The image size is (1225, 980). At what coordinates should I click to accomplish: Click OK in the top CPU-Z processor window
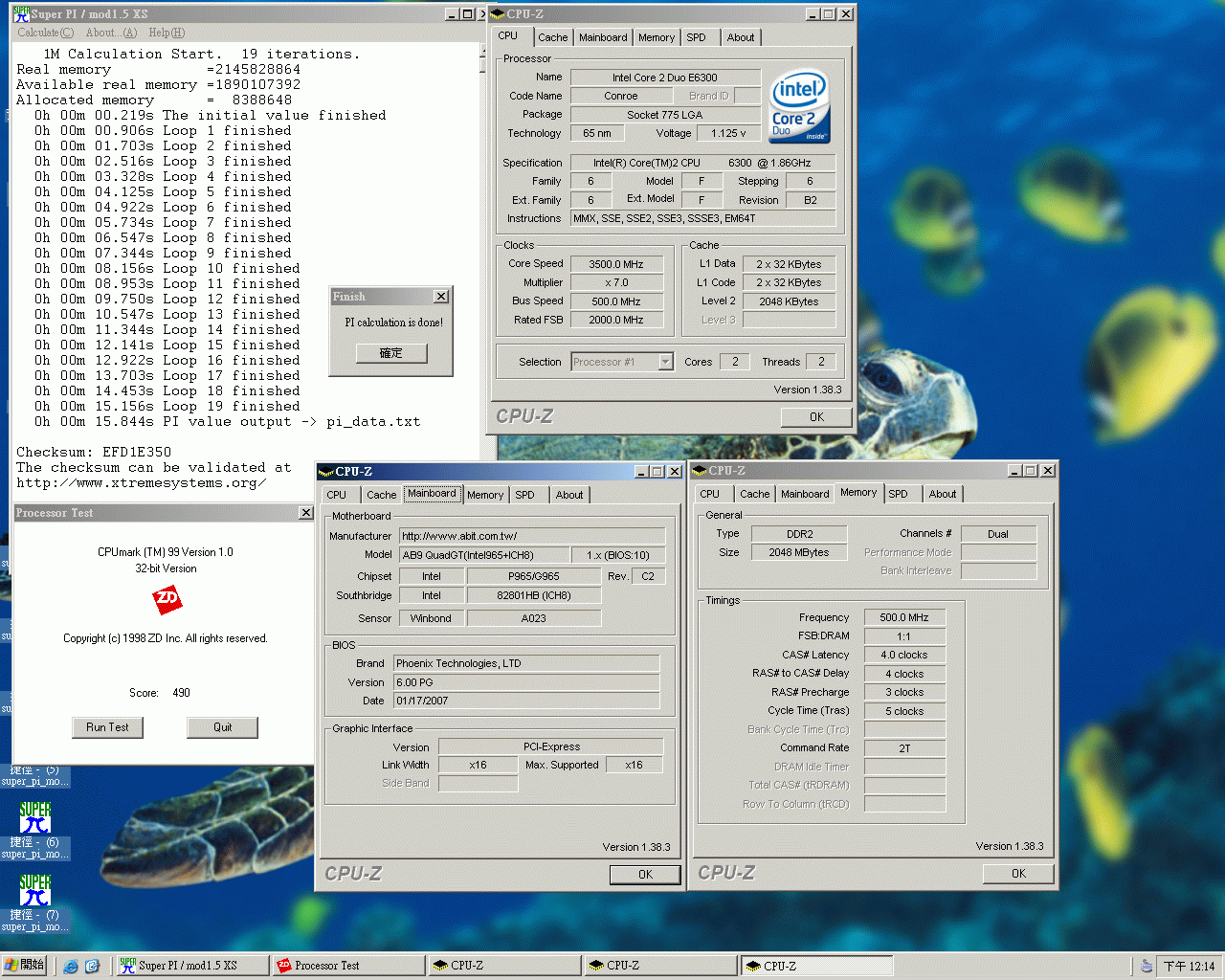click(x=816, y=416)
